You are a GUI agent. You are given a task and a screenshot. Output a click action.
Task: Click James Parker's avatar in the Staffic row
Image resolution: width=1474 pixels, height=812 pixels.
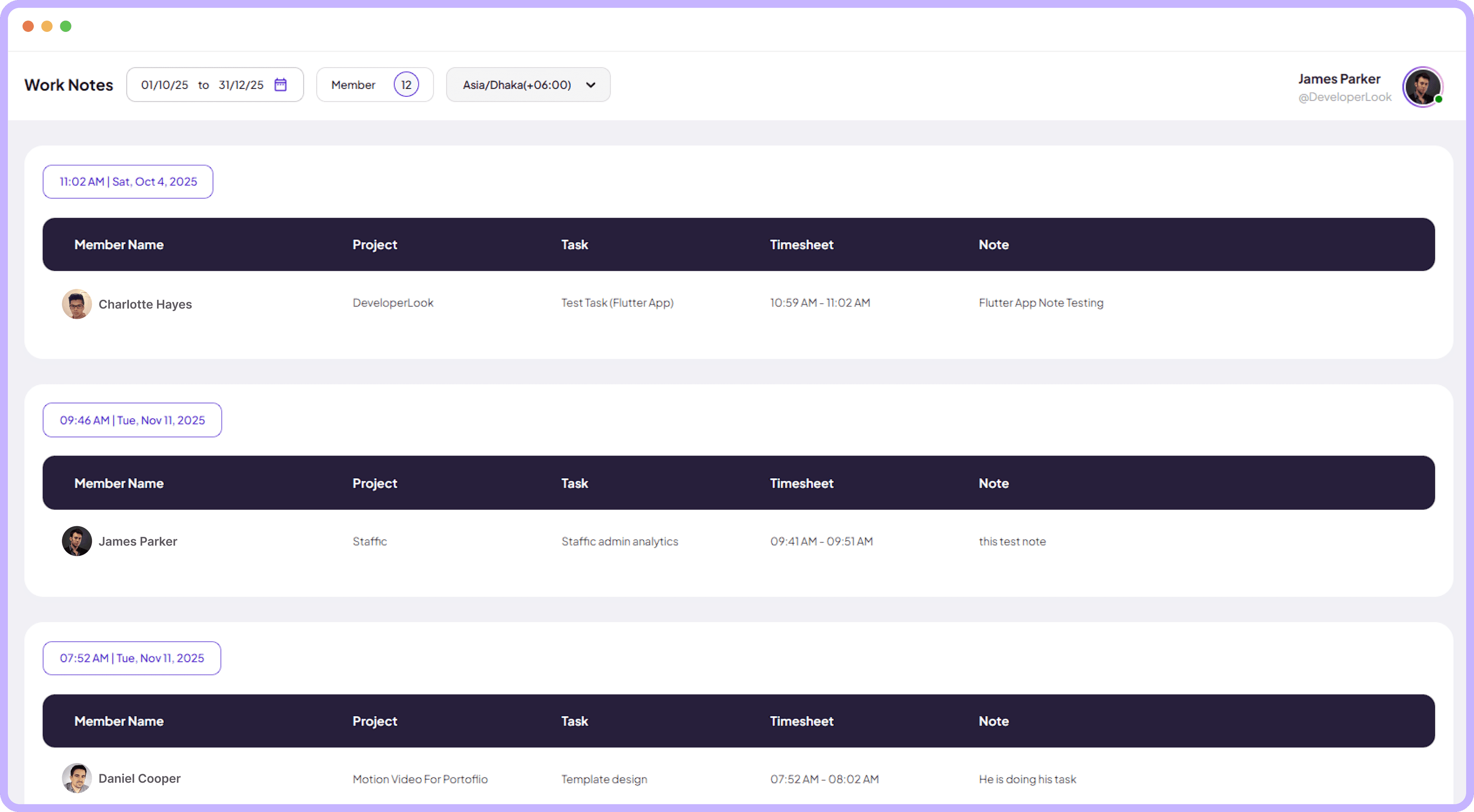click(x=76, y=541)
